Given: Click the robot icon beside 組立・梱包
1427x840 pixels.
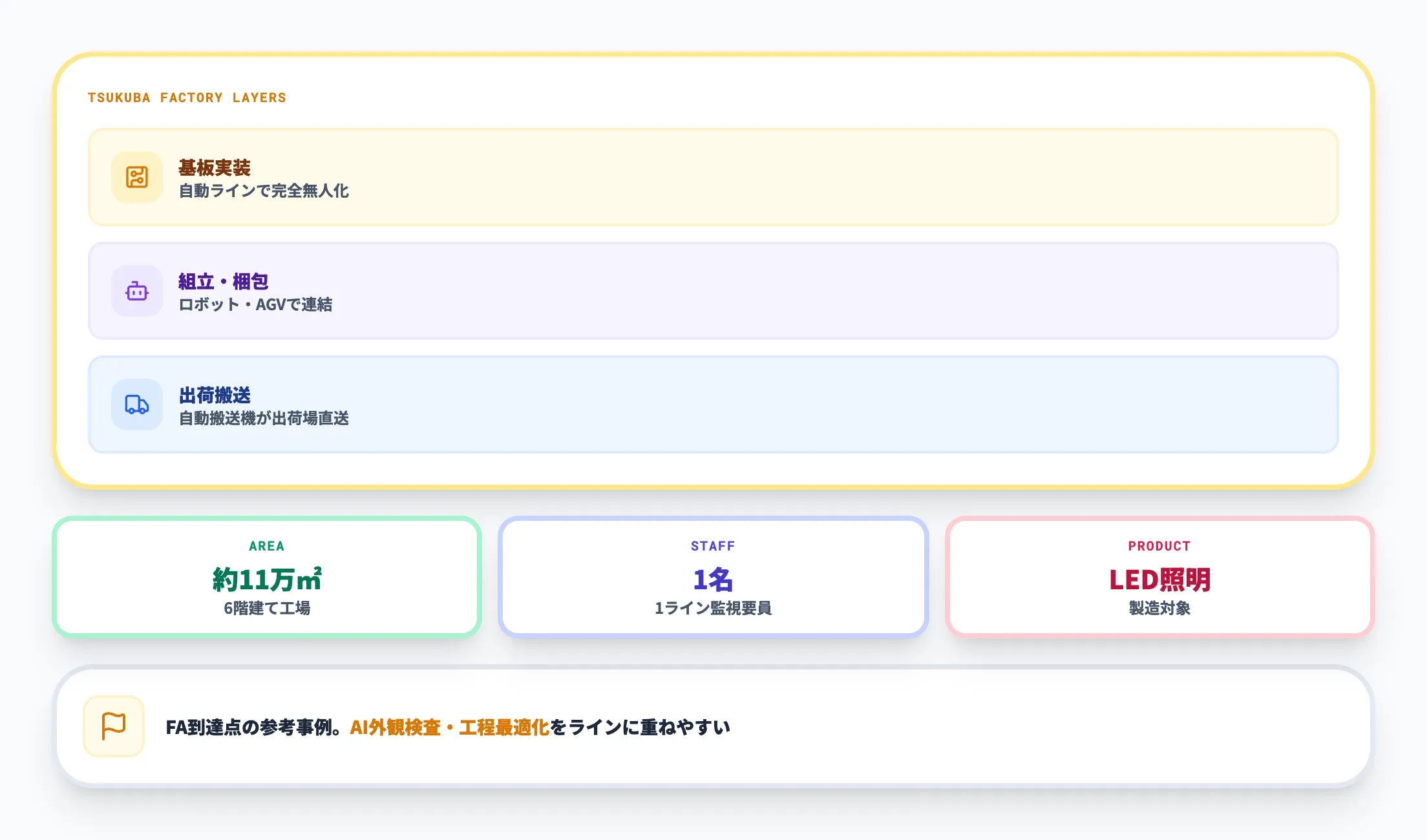Looking at the screenshot, I should click(137, 291).
